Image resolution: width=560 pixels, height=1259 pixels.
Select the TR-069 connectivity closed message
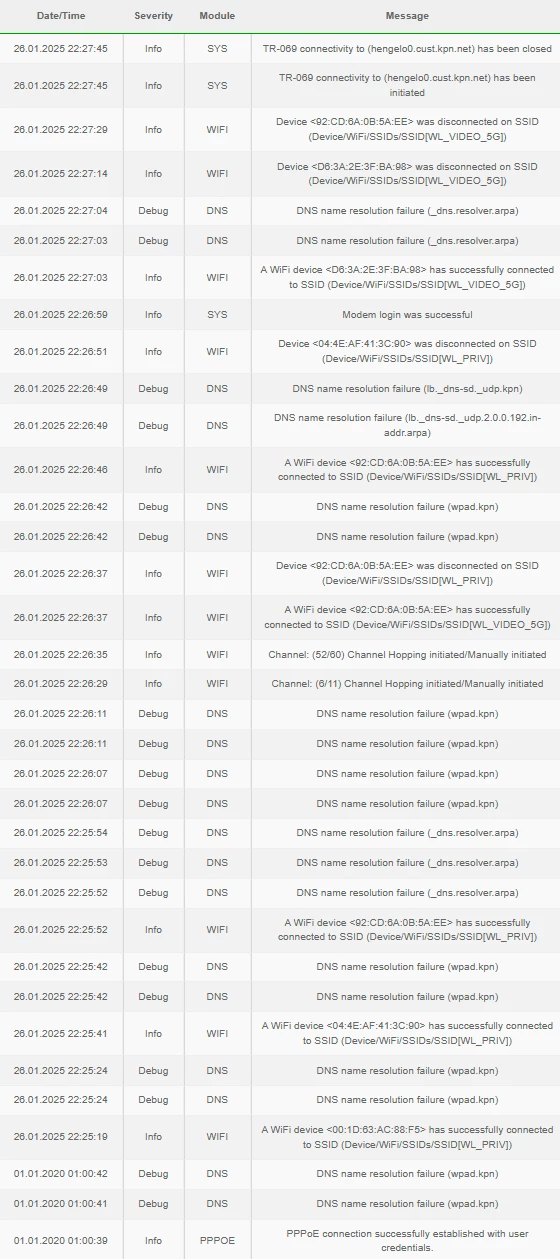(x=407, y=48)
